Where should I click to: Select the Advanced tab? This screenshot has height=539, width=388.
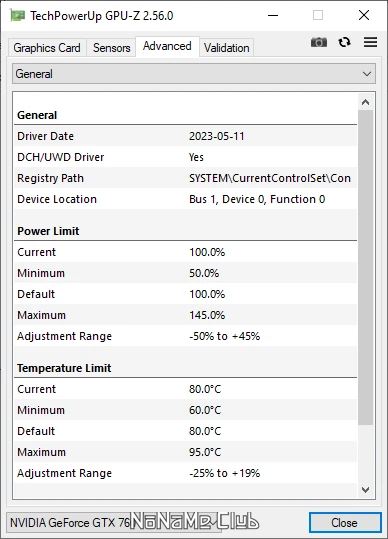(x=167, y=46)
